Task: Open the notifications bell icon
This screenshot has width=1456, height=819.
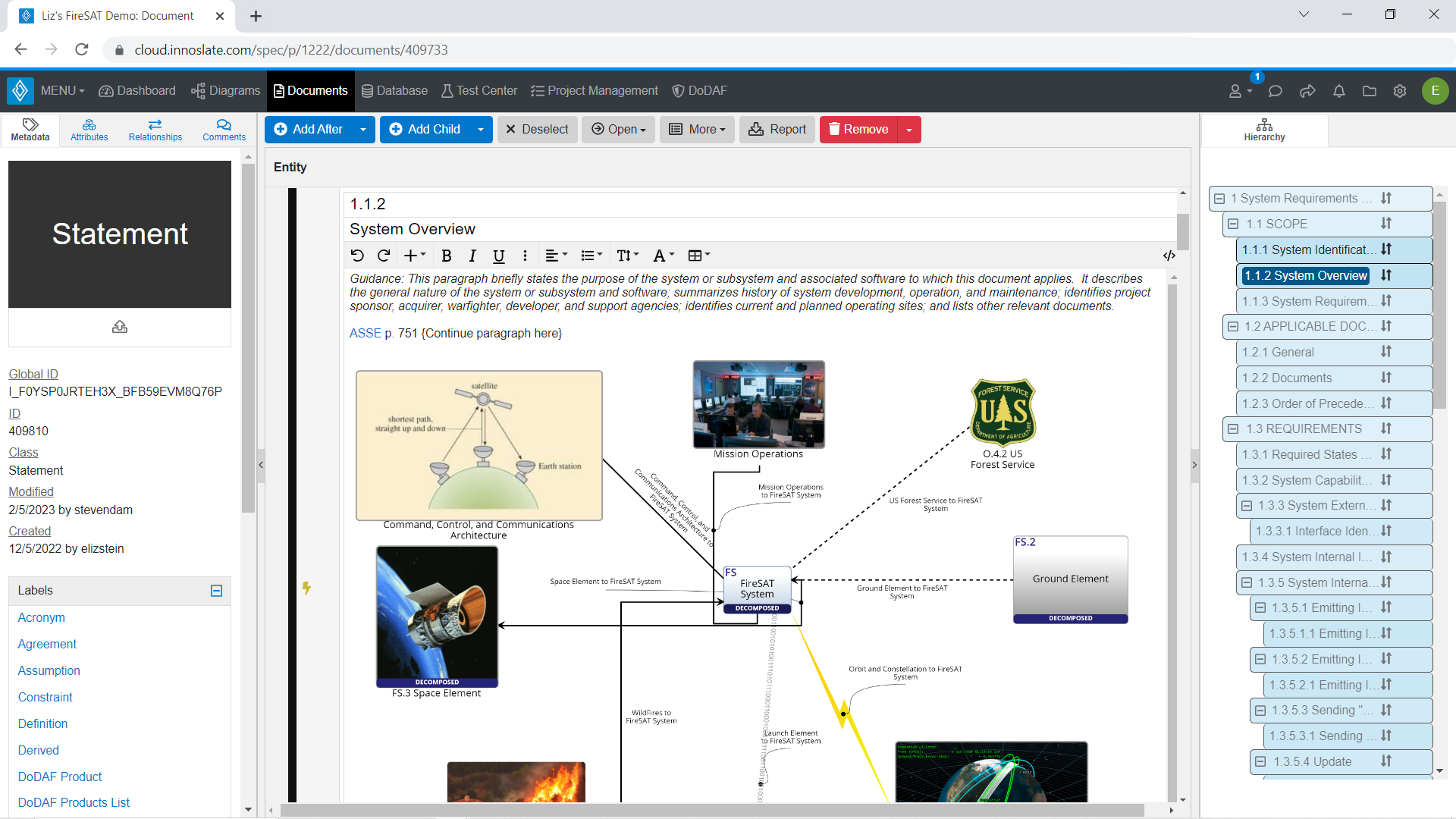Action: pos(1338,91)
